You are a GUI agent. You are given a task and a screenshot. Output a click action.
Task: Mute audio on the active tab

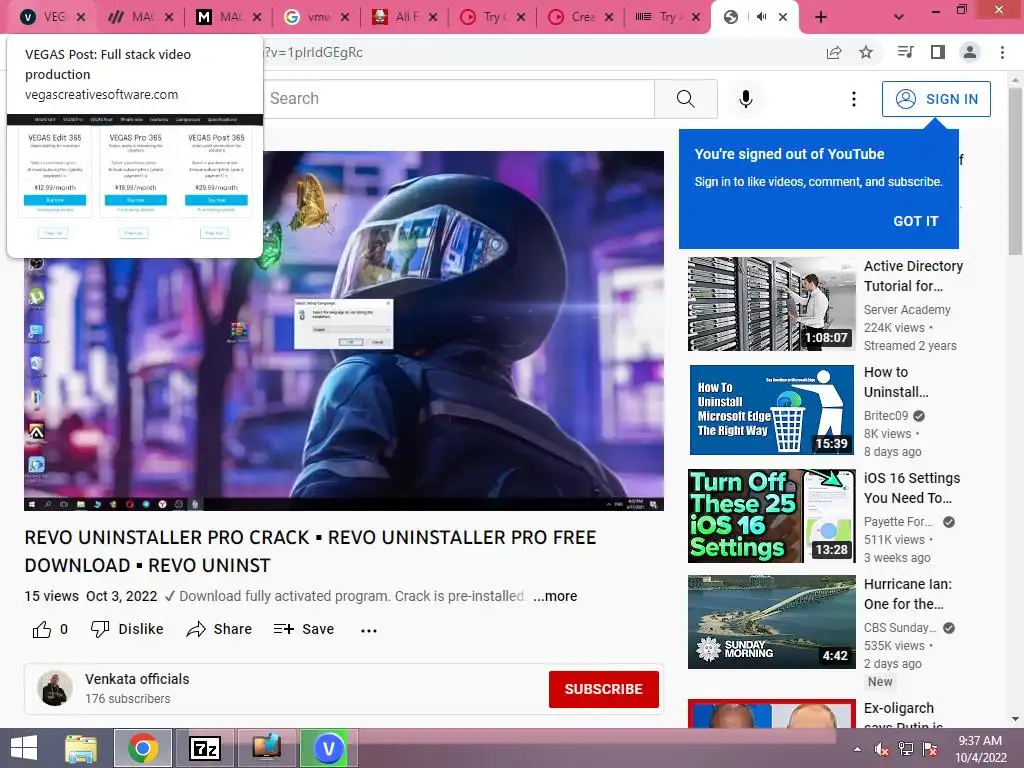coord(761,17)
